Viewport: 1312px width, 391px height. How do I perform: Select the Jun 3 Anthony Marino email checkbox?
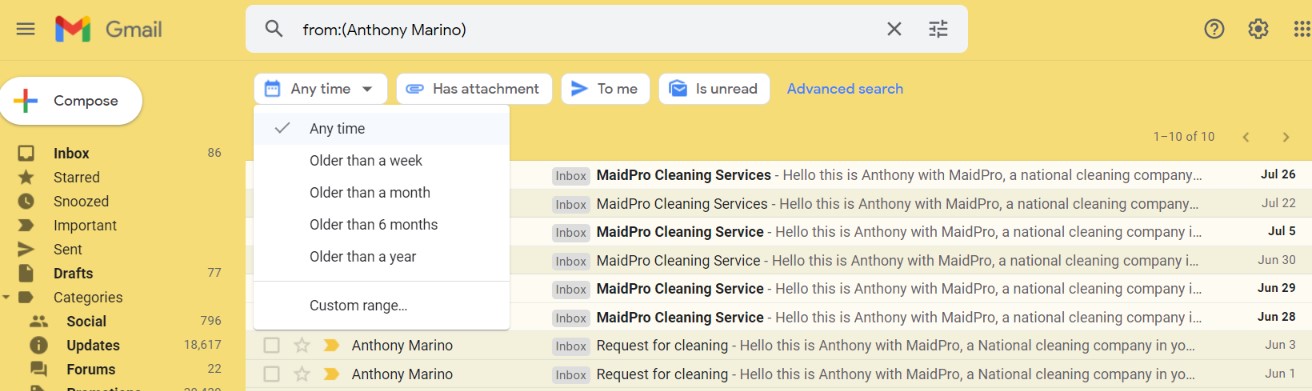[271, 345]
